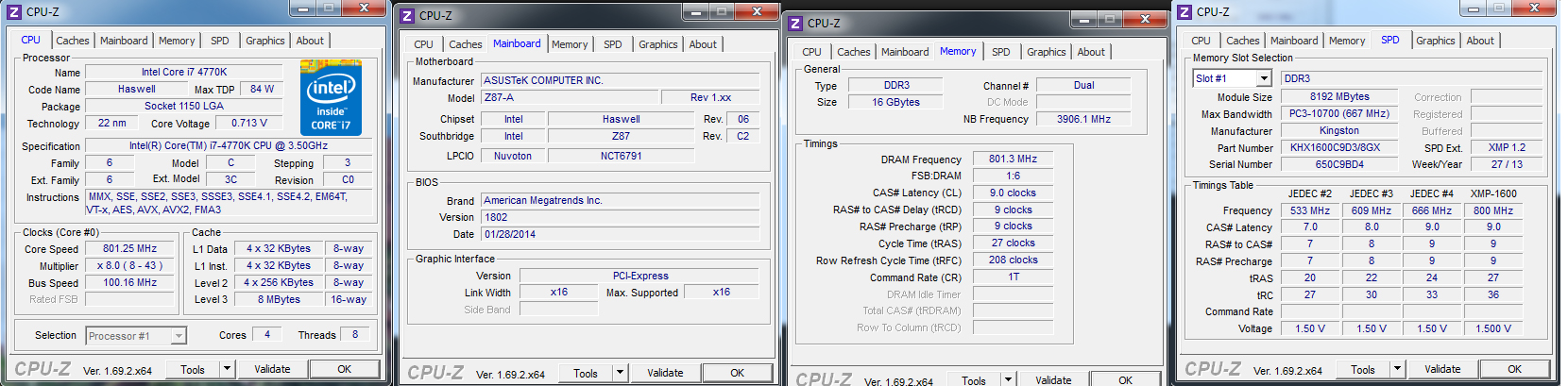Click memory Size value 16 GBytes

(x=895, y=102)
